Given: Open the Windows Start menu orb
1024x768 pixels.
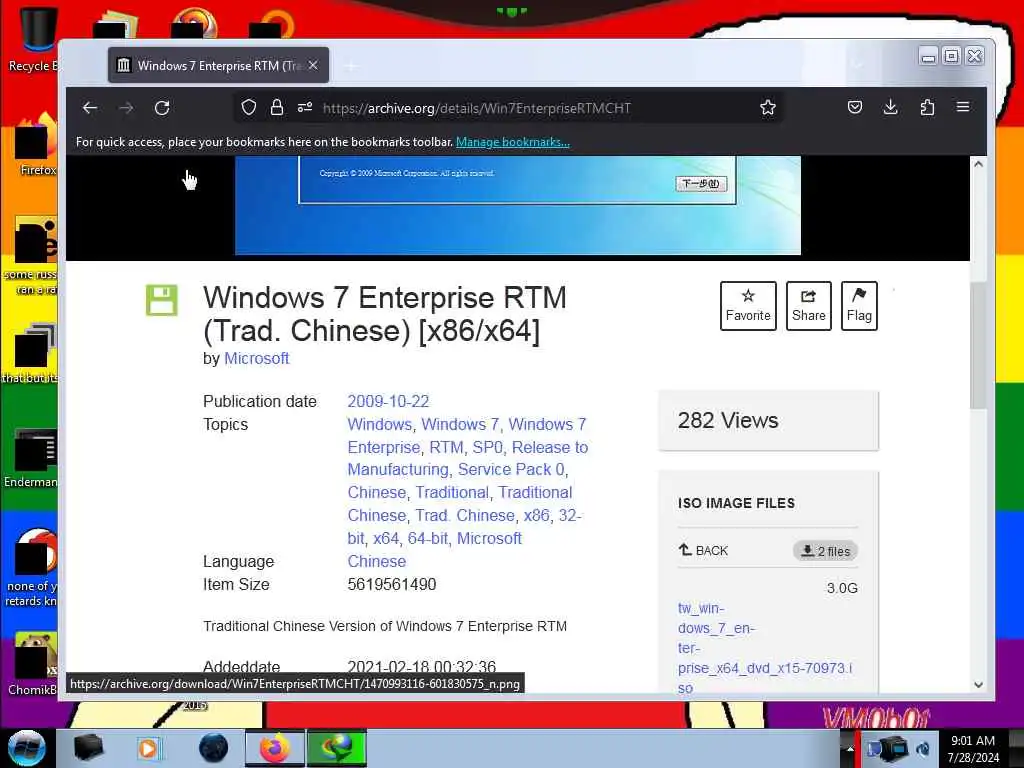Looking at the screenshot, I should [x=27, y=748].
